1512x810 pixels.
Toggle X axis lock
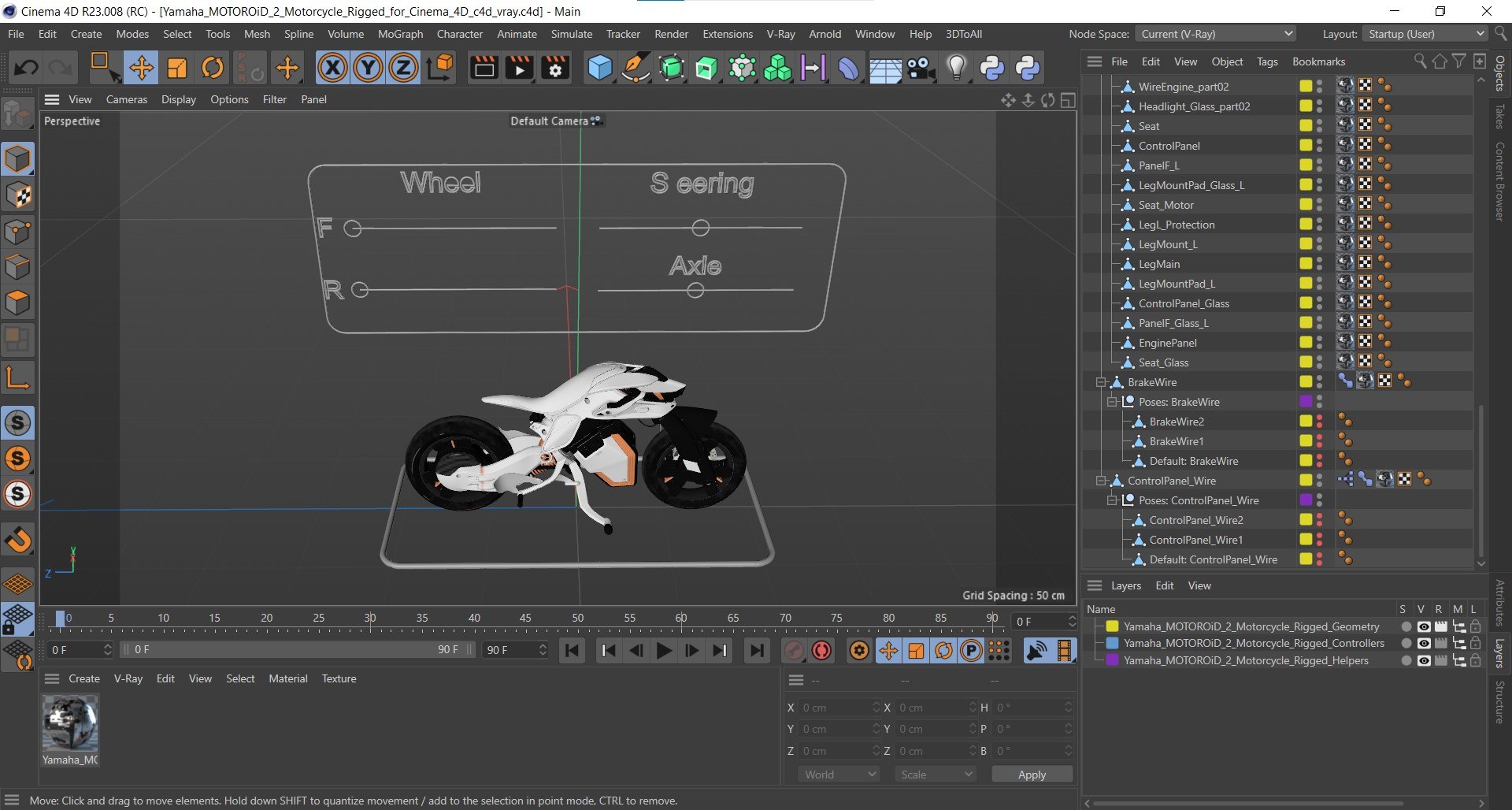click(x=332, y=68)
